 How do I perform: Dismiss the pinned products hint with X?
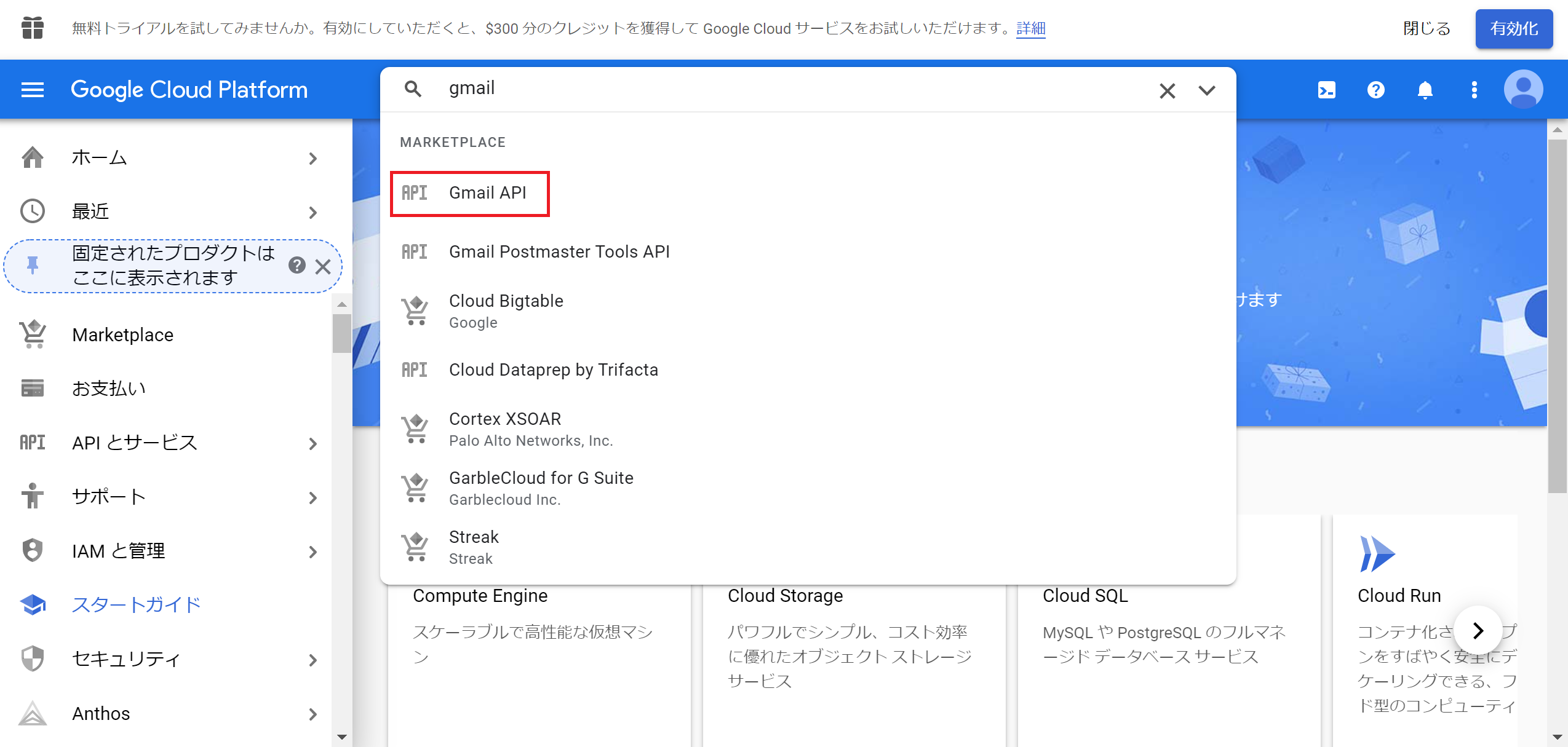coord(324,267)
